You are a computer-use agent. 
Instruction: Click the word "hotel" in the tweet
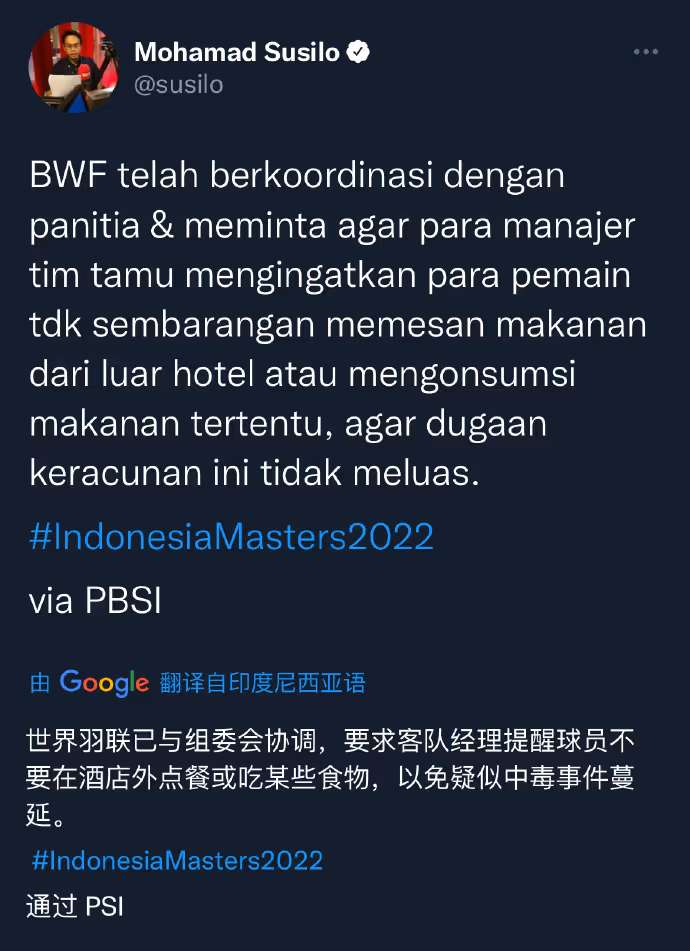coord(213,374)
